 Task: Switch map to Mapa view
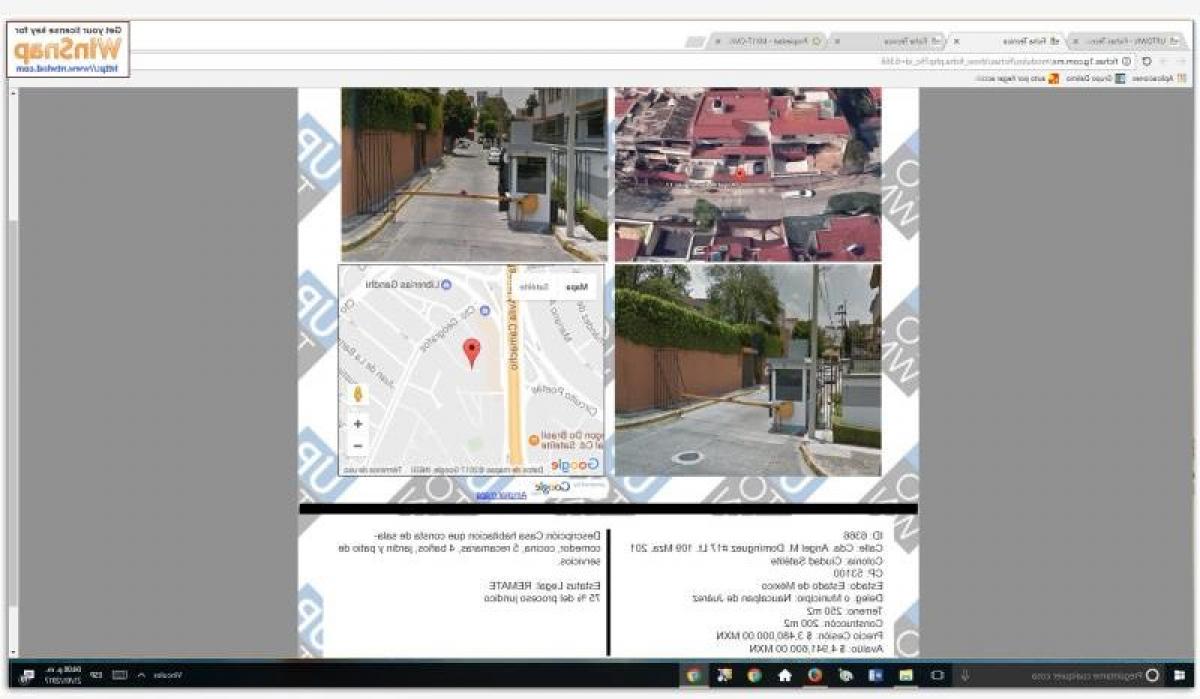pyautogui.click(x=576, y=287)
